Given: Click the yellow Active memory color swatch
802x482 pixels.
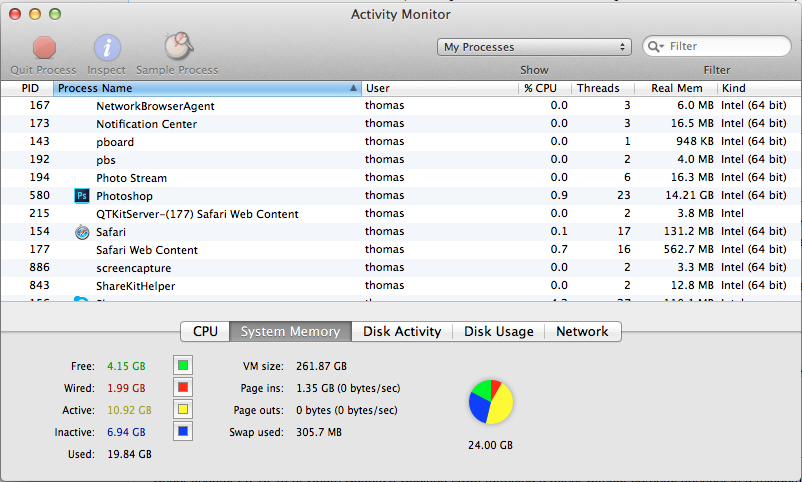Looking at the screenshot, I should pos(183,409).
